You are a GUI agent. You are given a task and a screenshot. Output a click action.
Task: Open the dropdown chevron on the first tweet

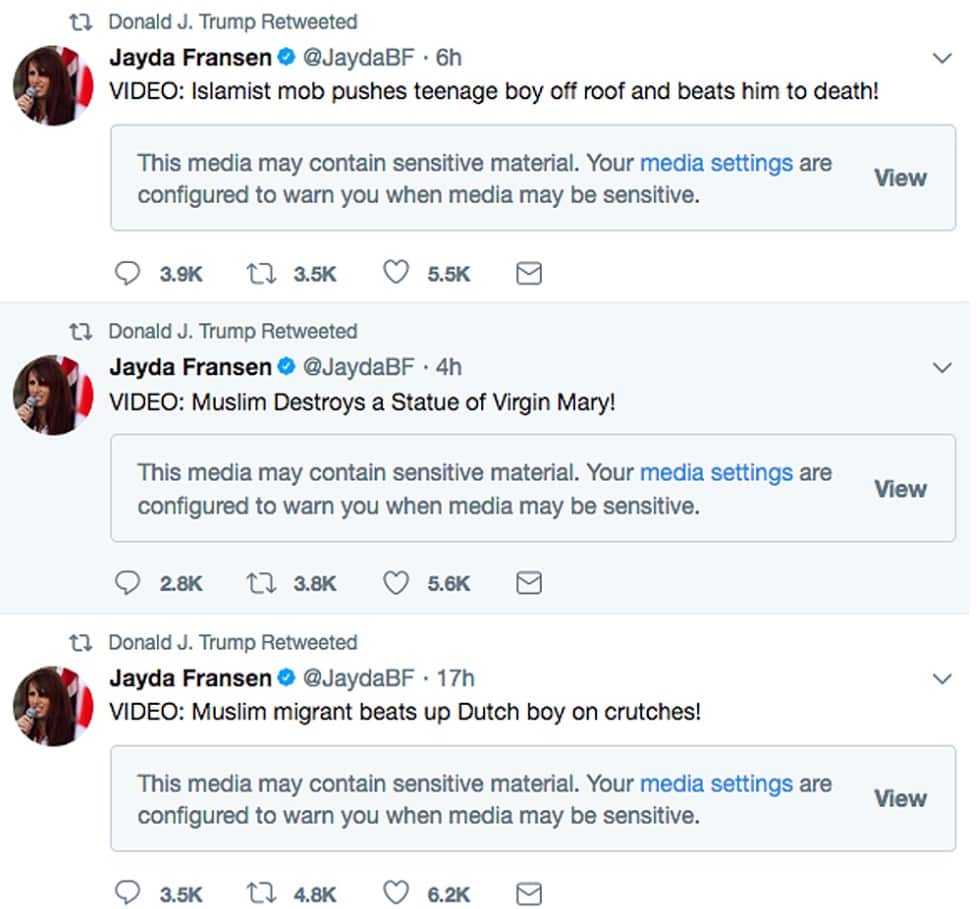(938, 58)
